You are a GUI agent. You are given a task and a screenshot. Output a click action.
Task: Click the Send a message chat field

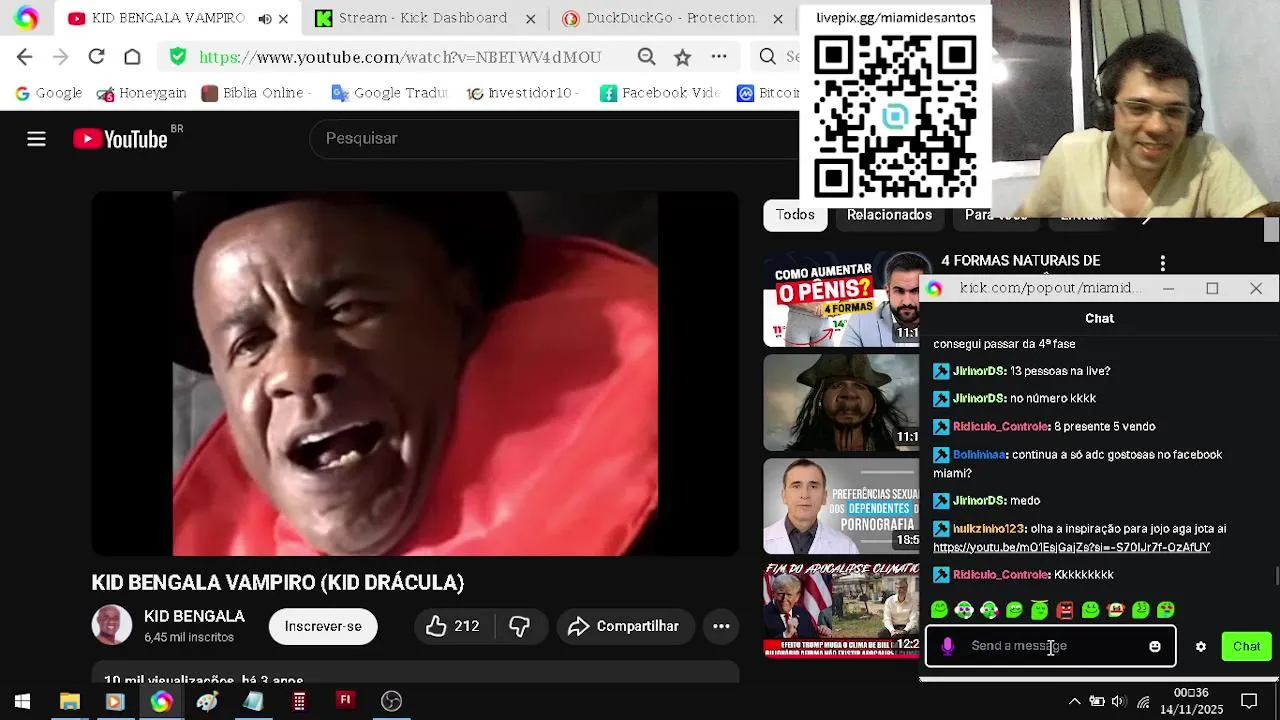coord(1050,646)
